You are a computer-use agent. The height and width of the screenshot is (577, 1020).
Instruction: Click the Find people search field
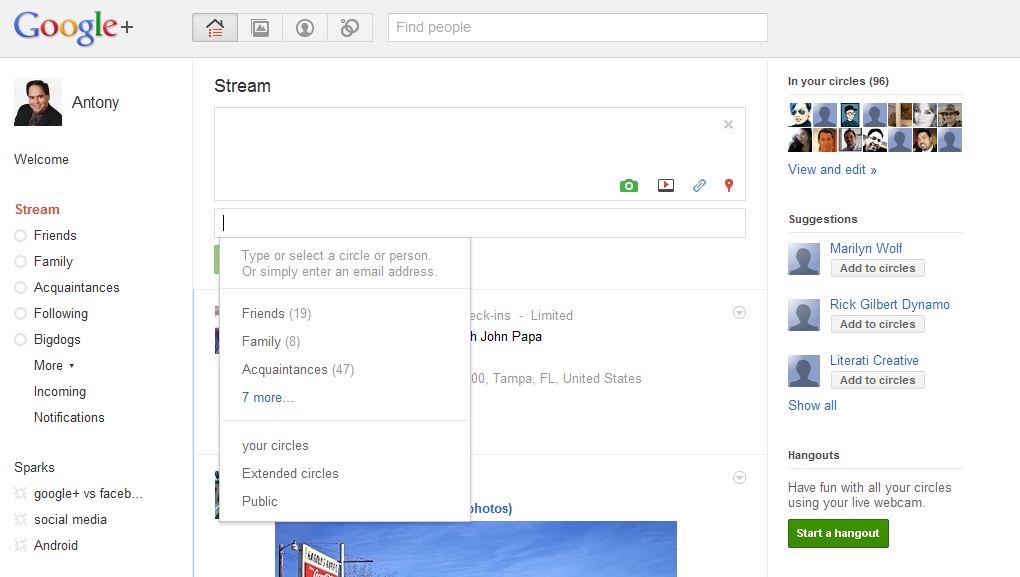pyautogui.click(x=577, y=28)
